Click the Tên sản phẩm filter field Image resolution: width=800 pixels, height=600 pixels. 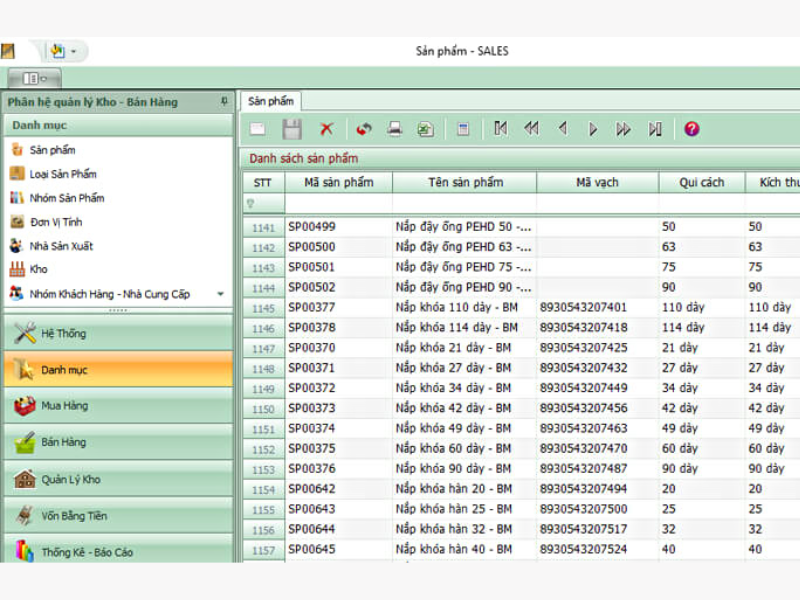point(464,203)
